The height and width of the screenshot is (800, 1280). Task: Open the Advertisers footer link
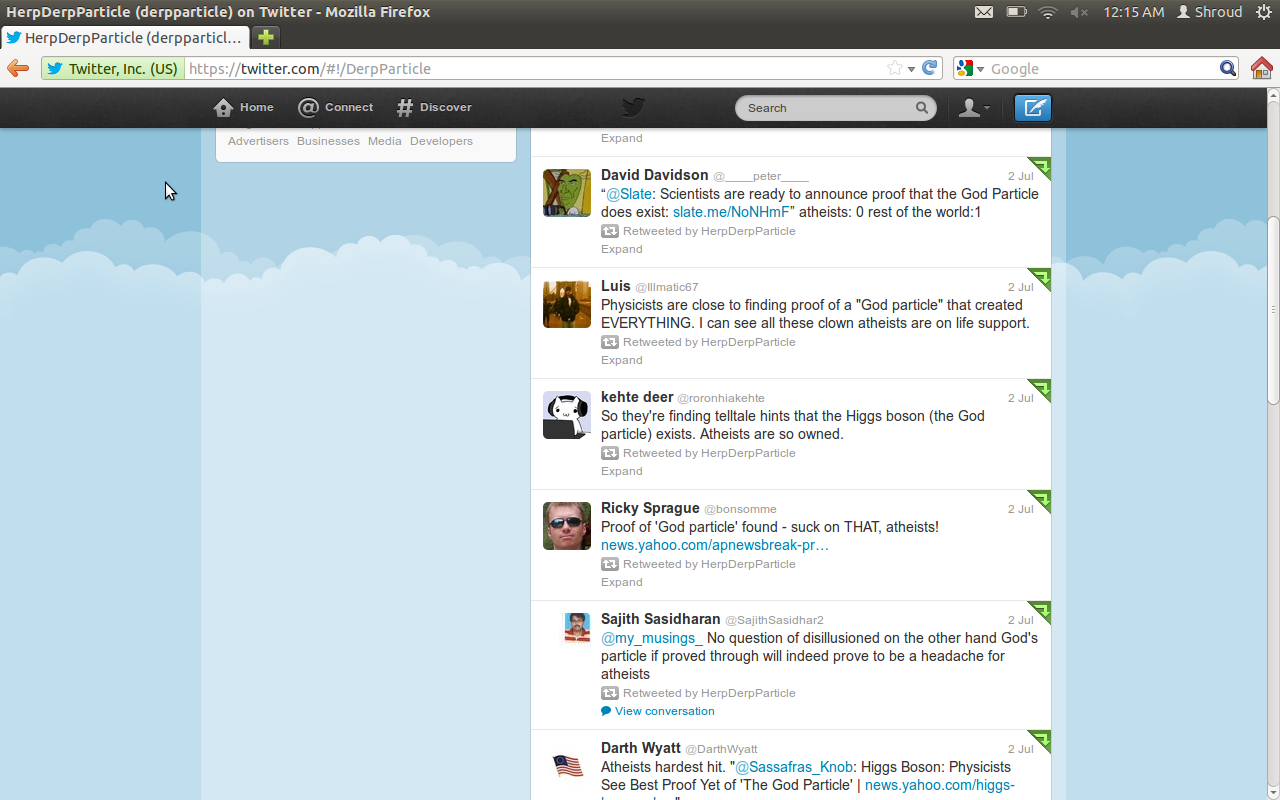click(258, 141)
